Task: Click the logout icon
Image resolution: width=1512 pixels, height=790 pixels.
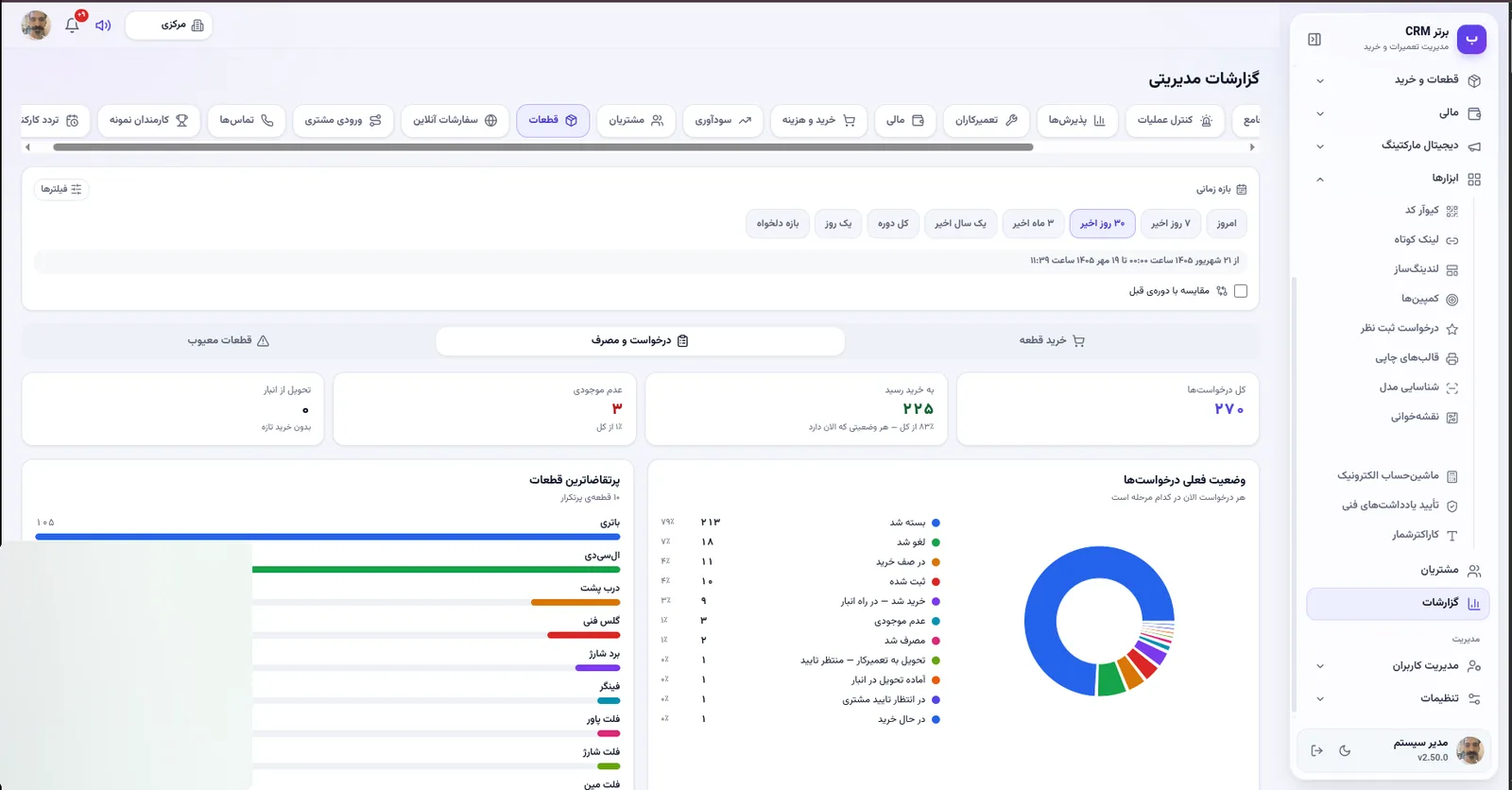Action: coord(1316,750)
